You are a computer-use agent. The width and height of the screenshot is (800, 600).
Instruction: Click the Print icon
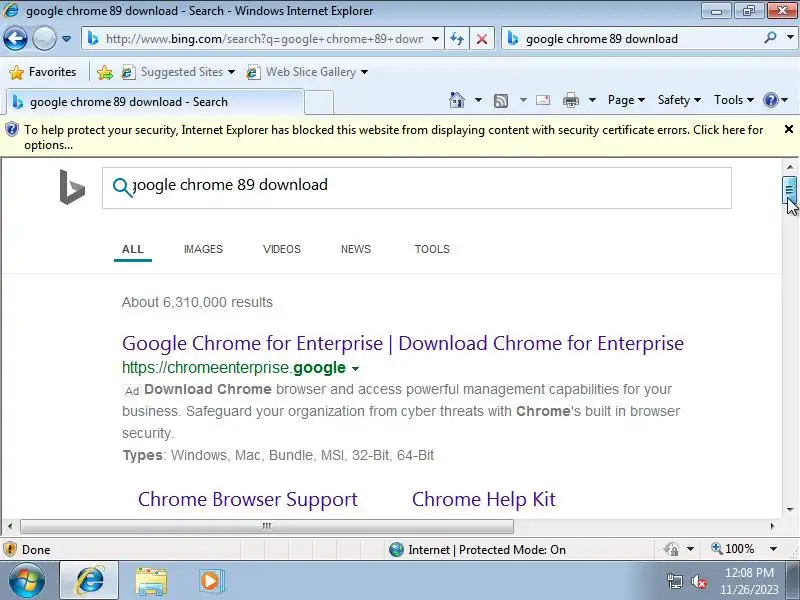point(570,100)
